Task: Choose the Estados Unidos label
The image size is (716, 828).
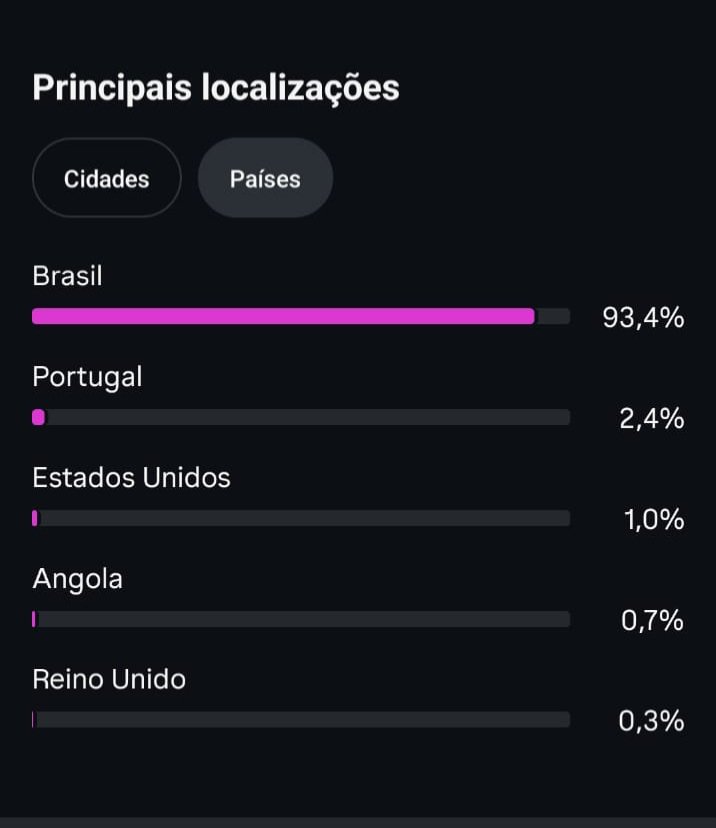Action: [131, 477]
